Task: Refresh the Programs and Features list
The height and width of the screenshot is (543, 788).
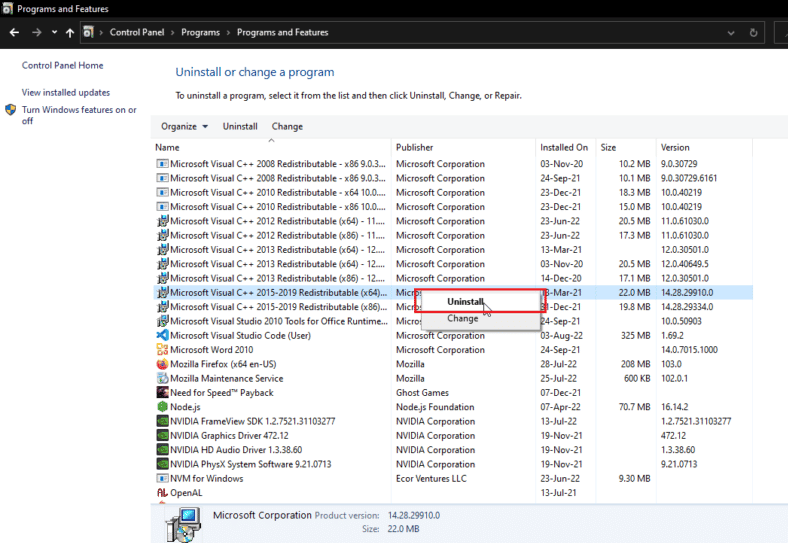Action: (x=753, y=33)
